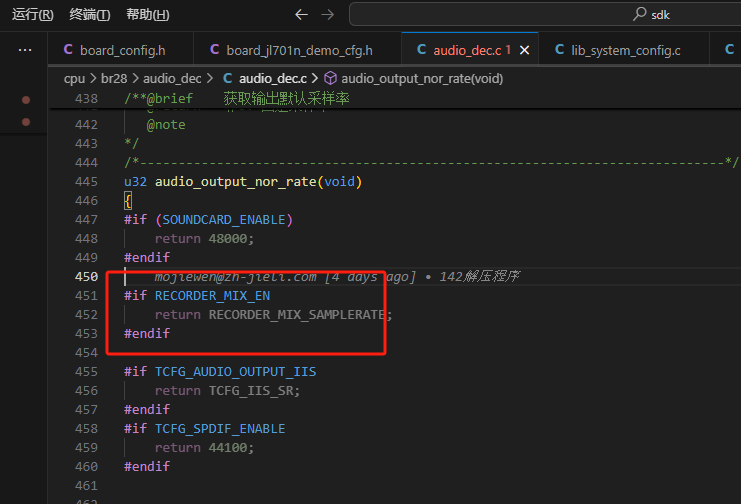
Task: Go forward with the right arrow
Action: pos(327,15)
